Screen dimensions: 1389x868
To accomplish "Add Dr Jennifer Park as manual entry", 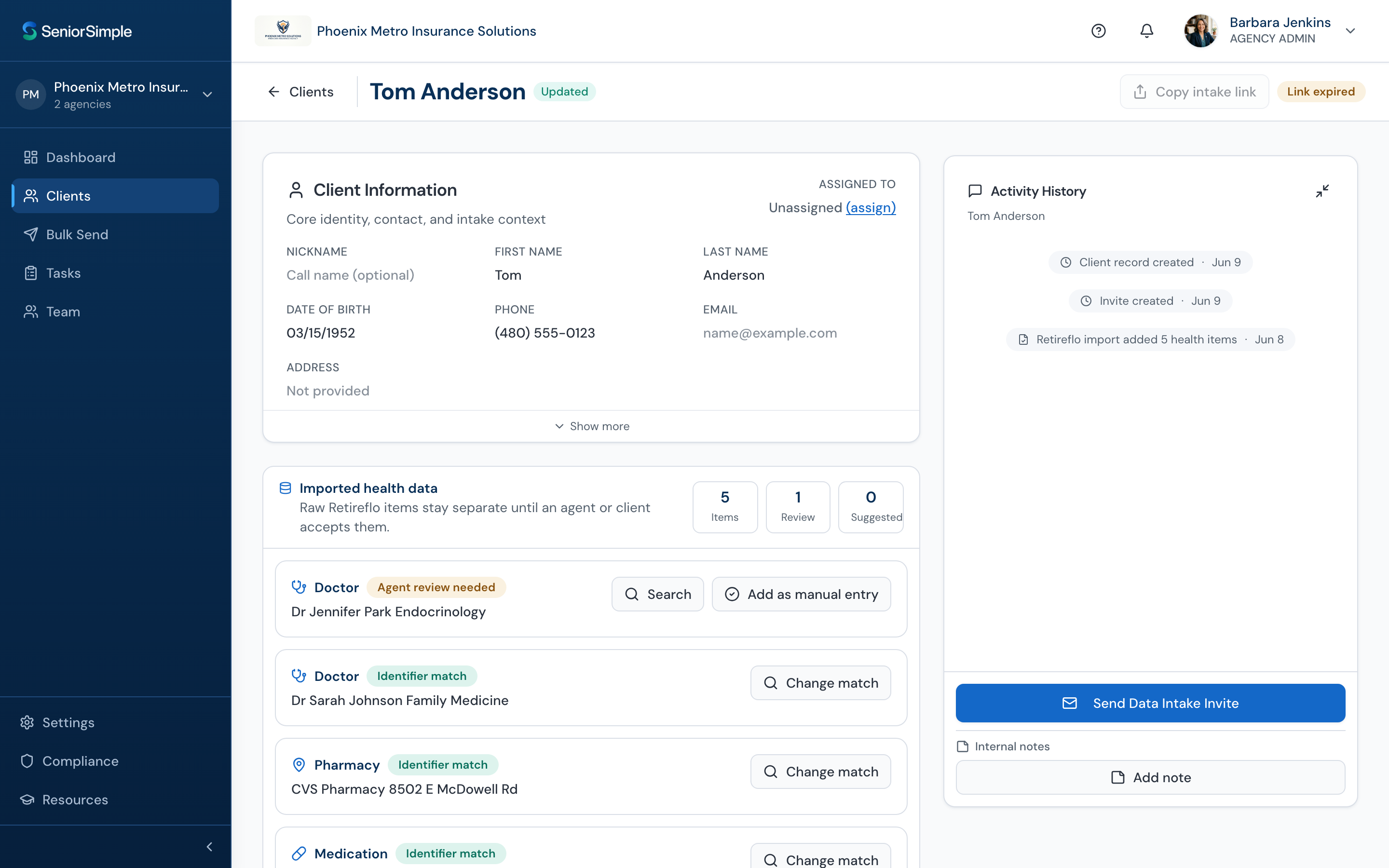I will (x=801, y=594).
